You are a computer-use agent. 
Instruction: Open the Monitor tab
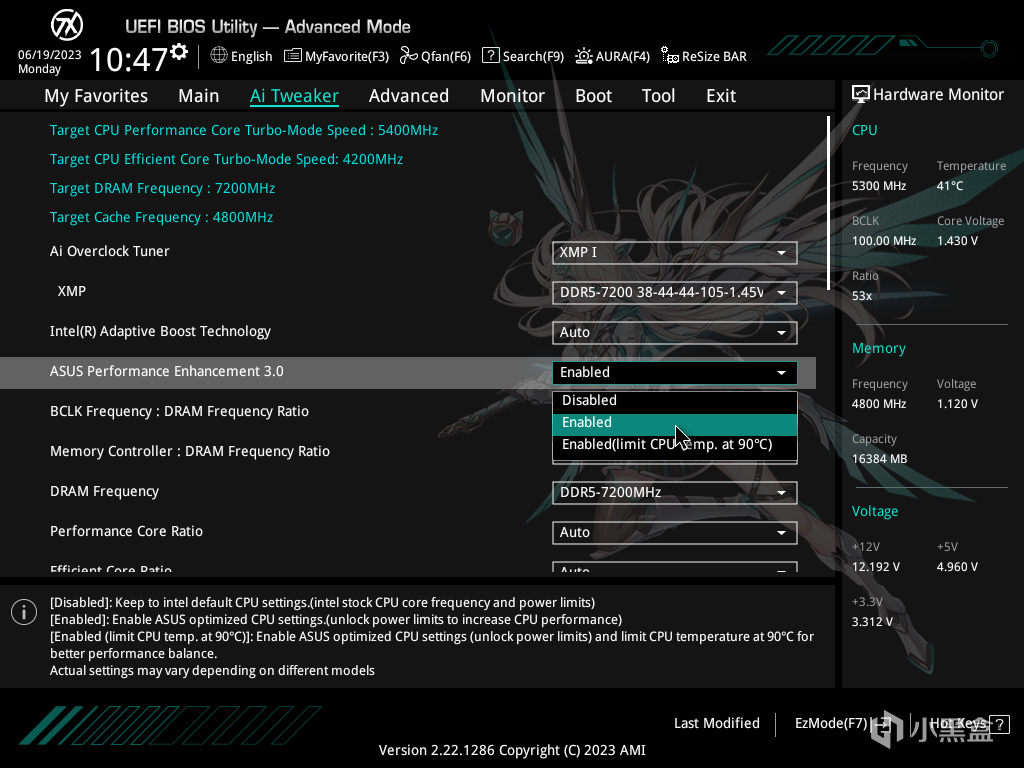coord(512,96)
